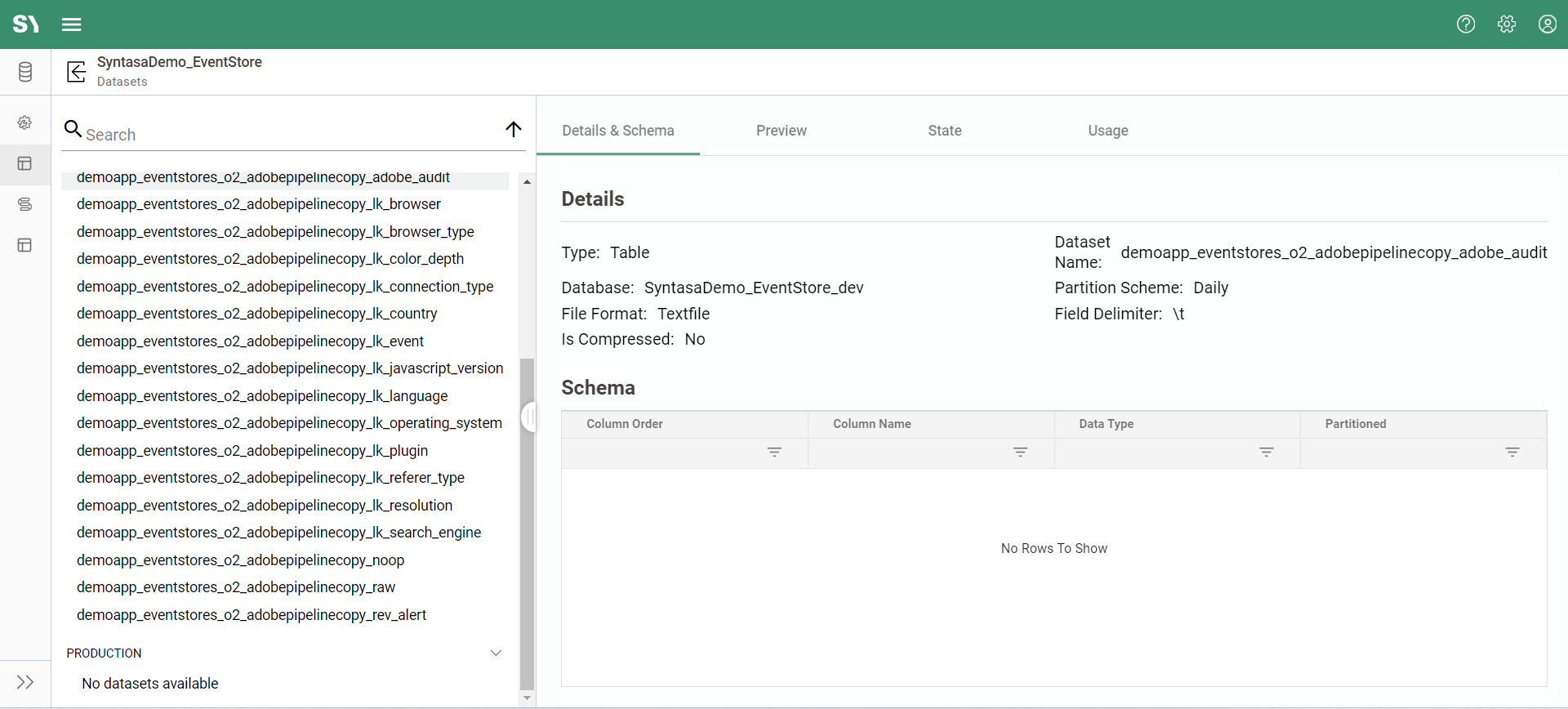Click the database icon in sidebar

[x=25, y=72]
